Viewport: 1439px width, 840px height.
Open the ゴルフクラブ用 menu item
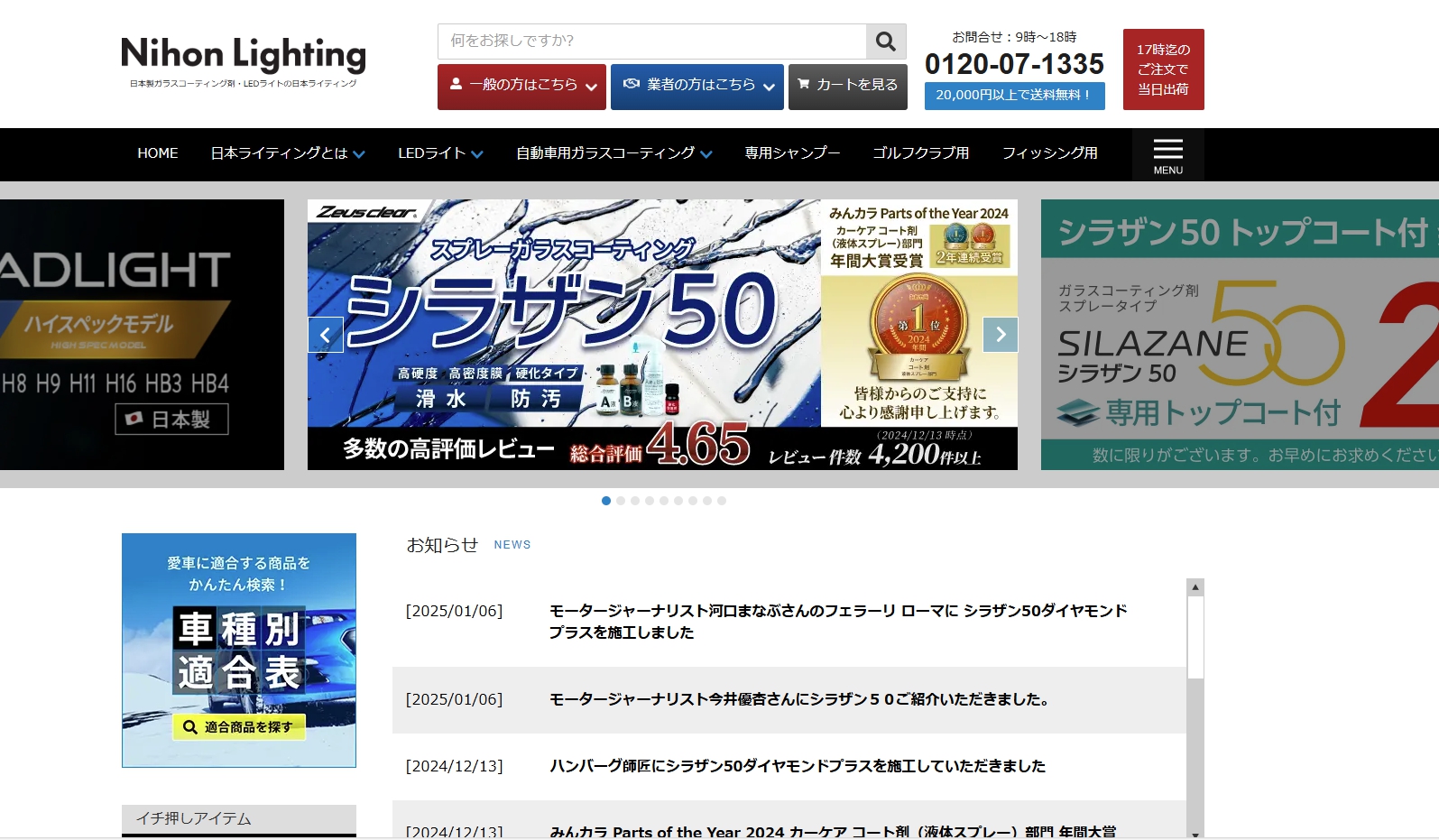point(920,153)
